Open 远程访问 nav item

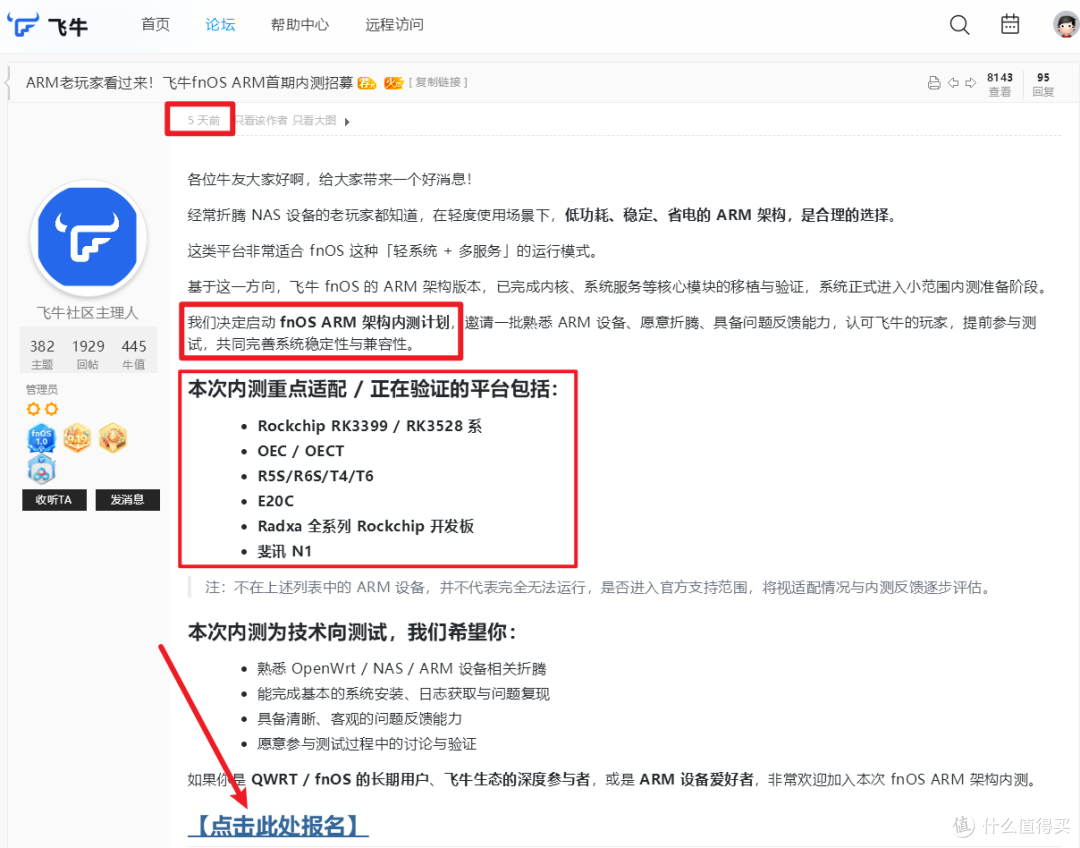click(394, 25)
